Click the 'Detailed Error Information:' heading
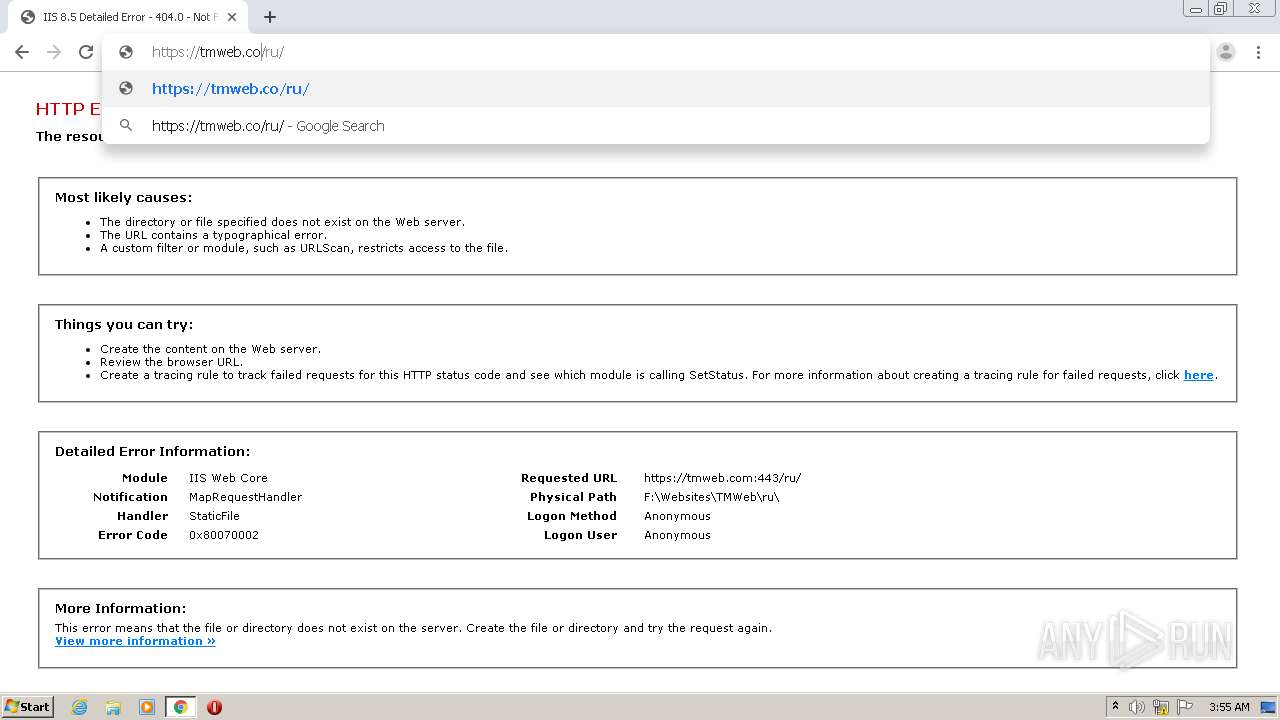 point(152,451)
